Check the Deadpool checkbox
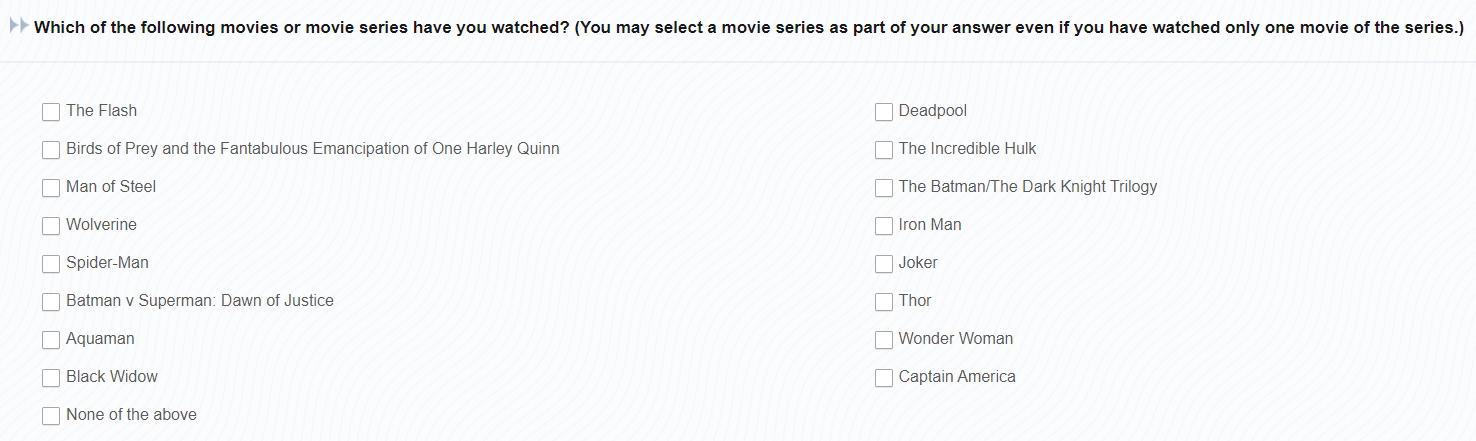 tap(884, 112)
